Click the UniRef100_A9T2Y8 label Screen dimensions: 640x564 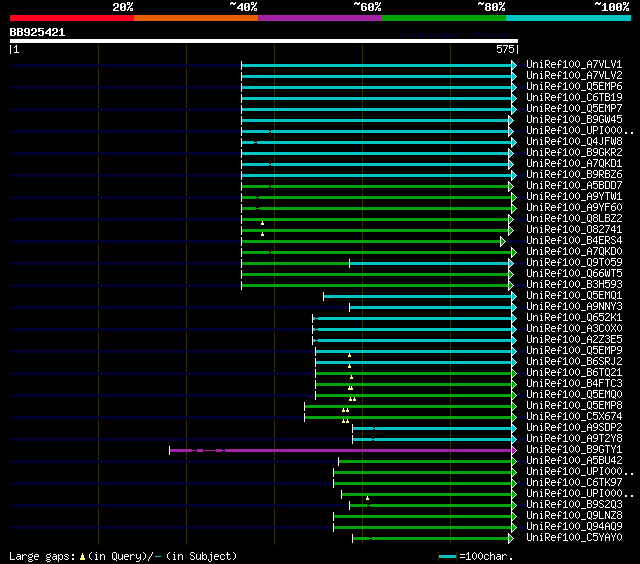(x=574, y=439)
